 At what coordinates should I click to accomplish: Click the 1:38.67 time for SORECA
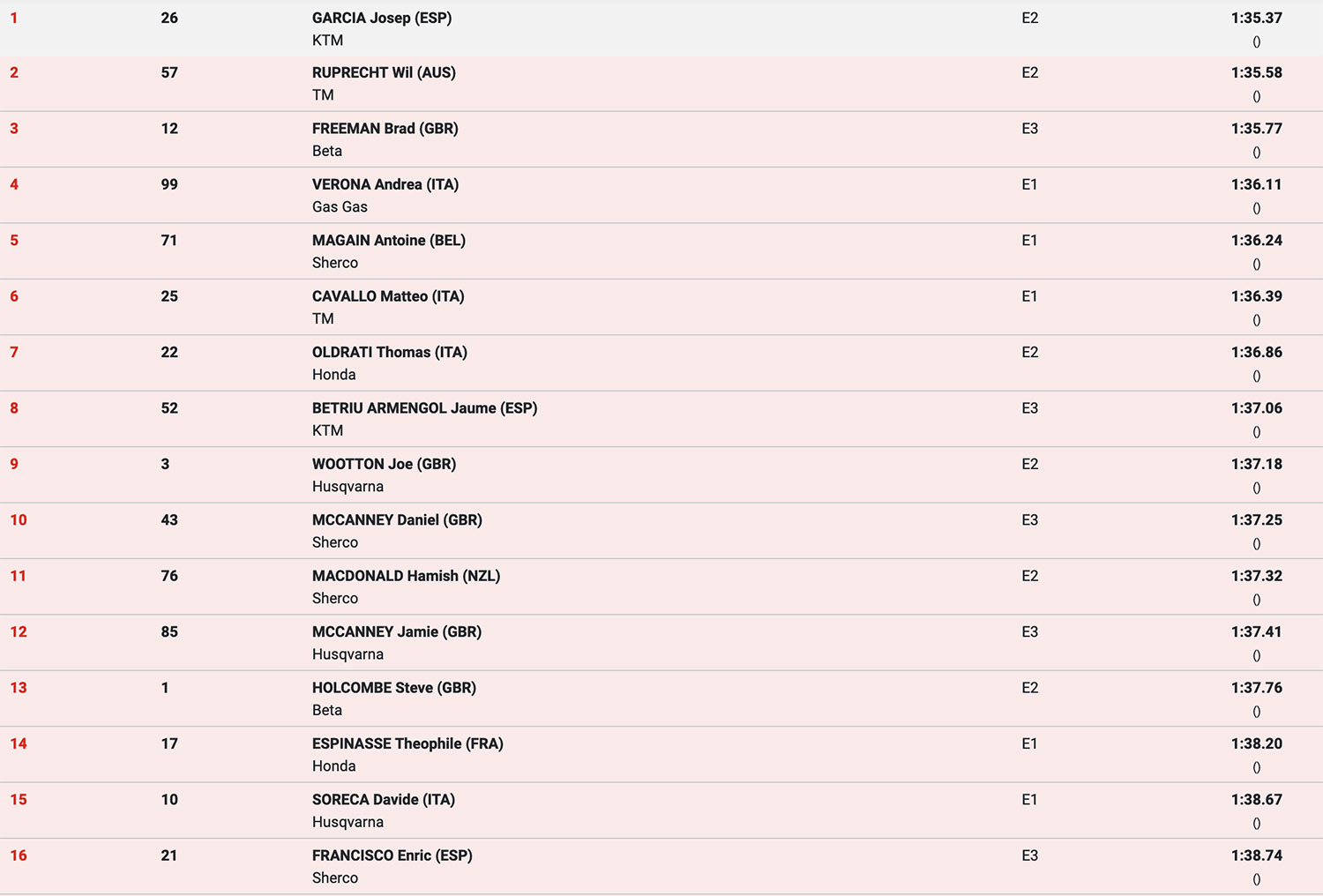point(1256,800)
